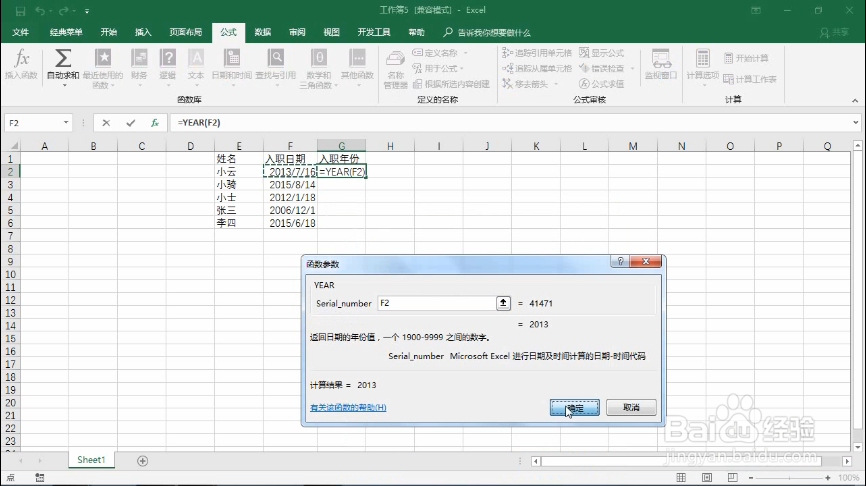Switch to Page Layout view in status bar
This screenshot has width=866, height=486.
pos(707,477)
